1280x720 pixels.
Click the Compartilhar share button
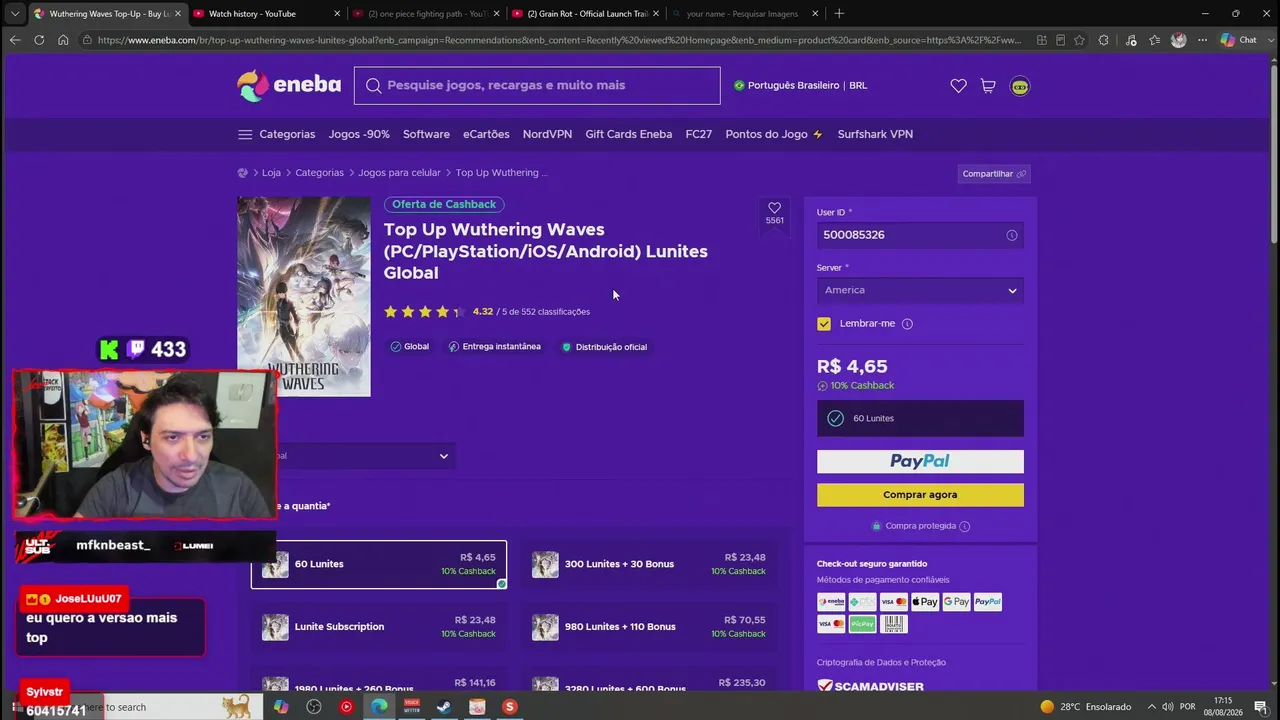coord(994,174)
